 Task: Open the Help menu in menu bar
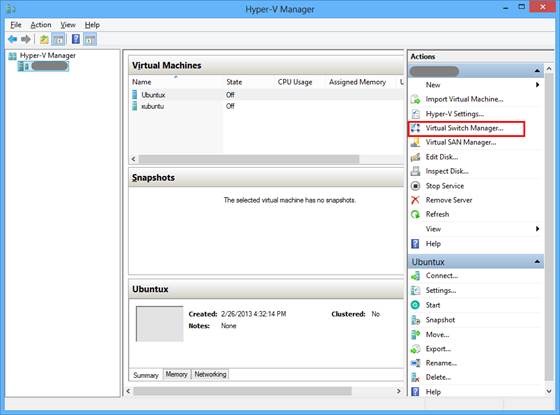click(x=92, y=25)
